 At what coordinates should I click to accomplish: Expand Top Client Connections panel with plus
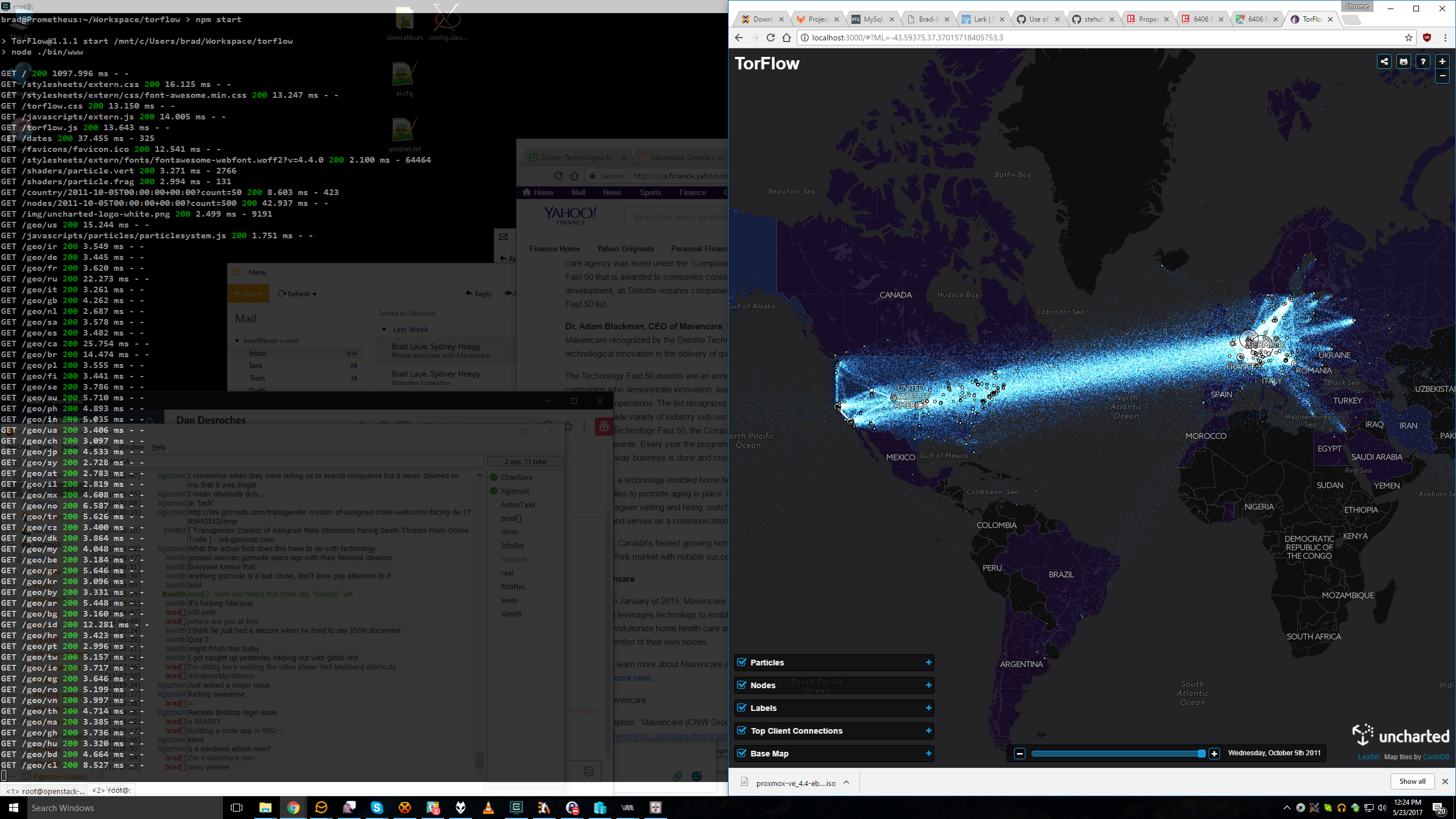[x=929, y=730]
